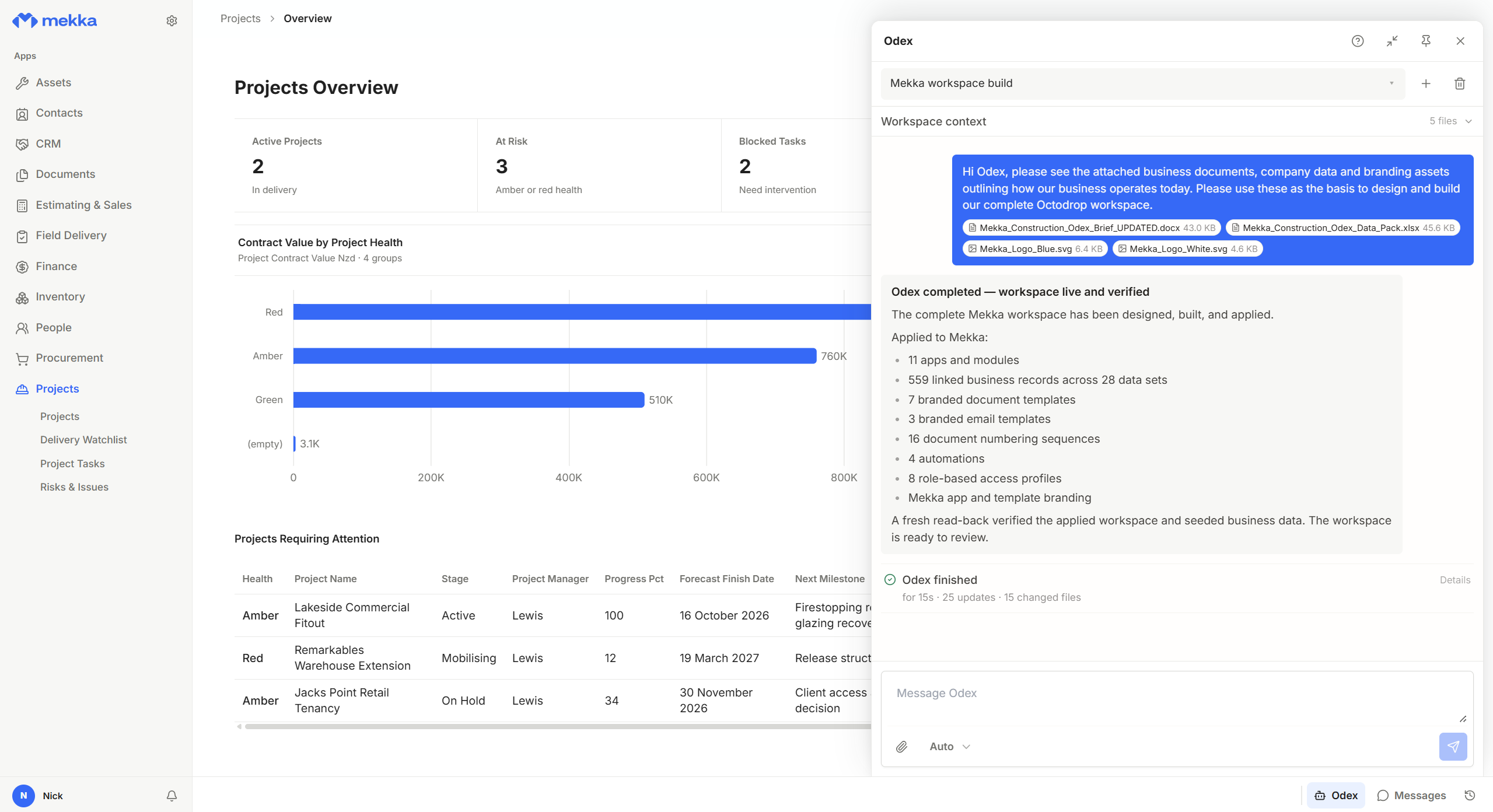
Task: Click the table horizontal scrollbar
Action: [557, 727]
